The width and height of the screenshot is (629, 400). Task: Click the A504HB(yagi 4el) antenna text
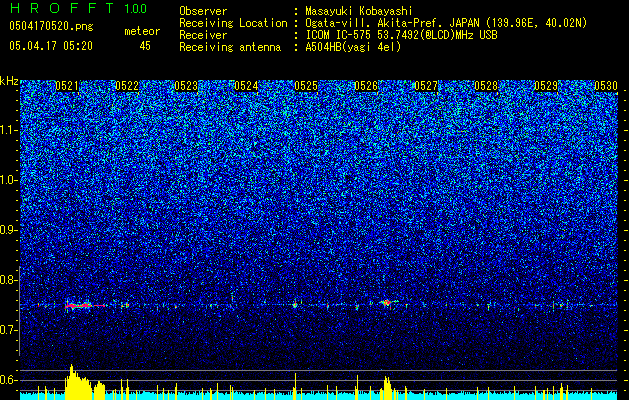(353, 47)
